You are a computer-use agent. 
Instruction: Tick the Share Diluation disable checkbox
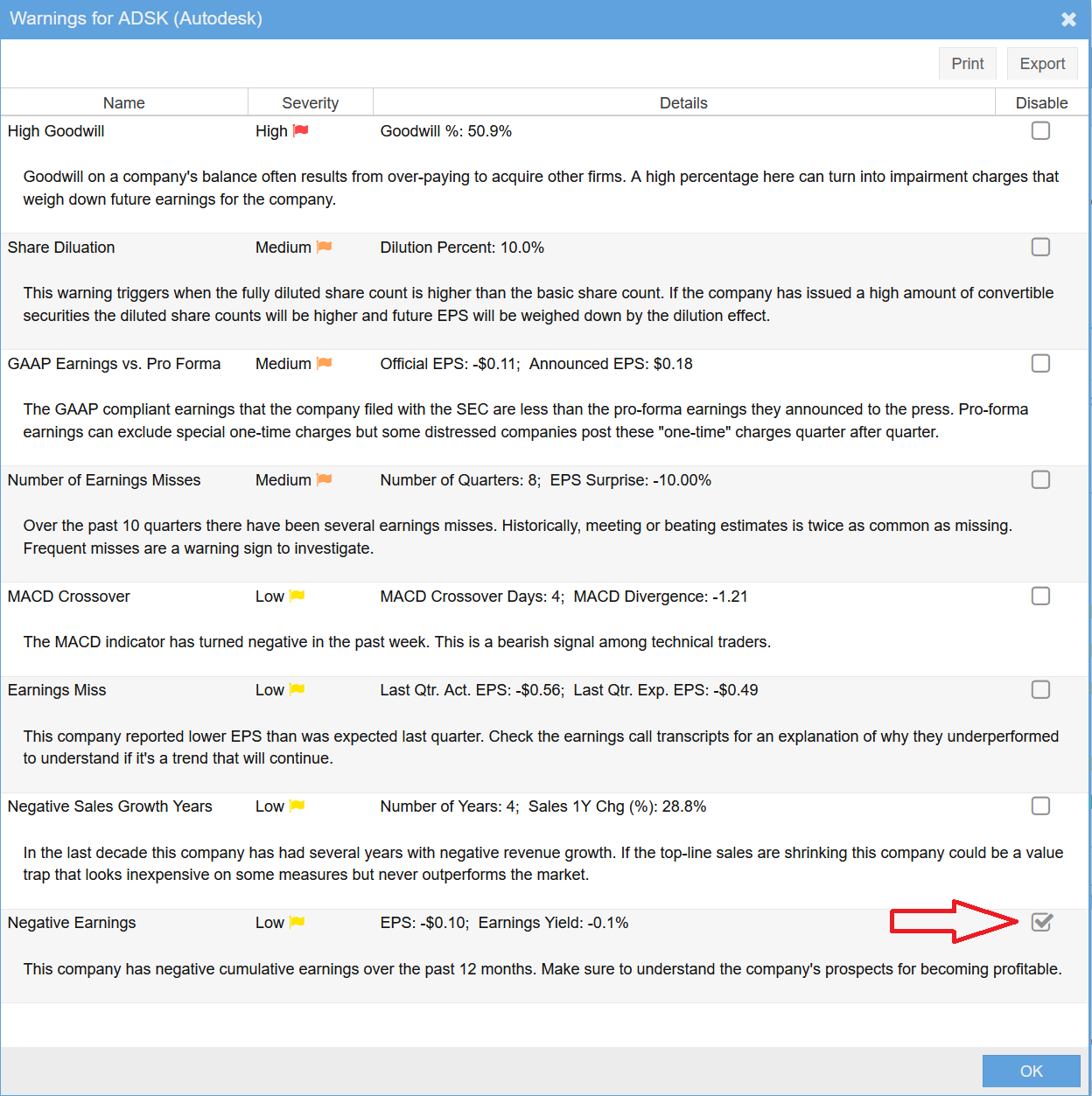coord(1040,247)
